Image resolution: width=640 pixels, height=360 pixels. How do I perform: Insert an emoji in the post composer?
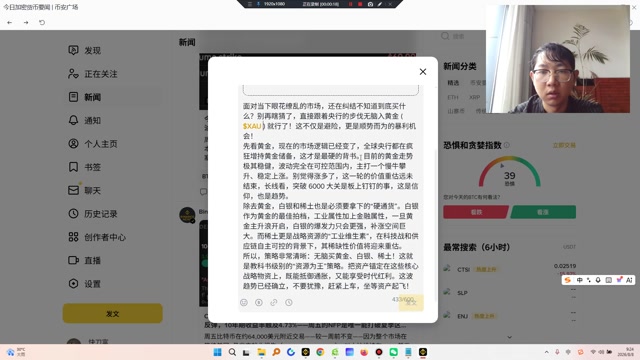click(244, 302)
